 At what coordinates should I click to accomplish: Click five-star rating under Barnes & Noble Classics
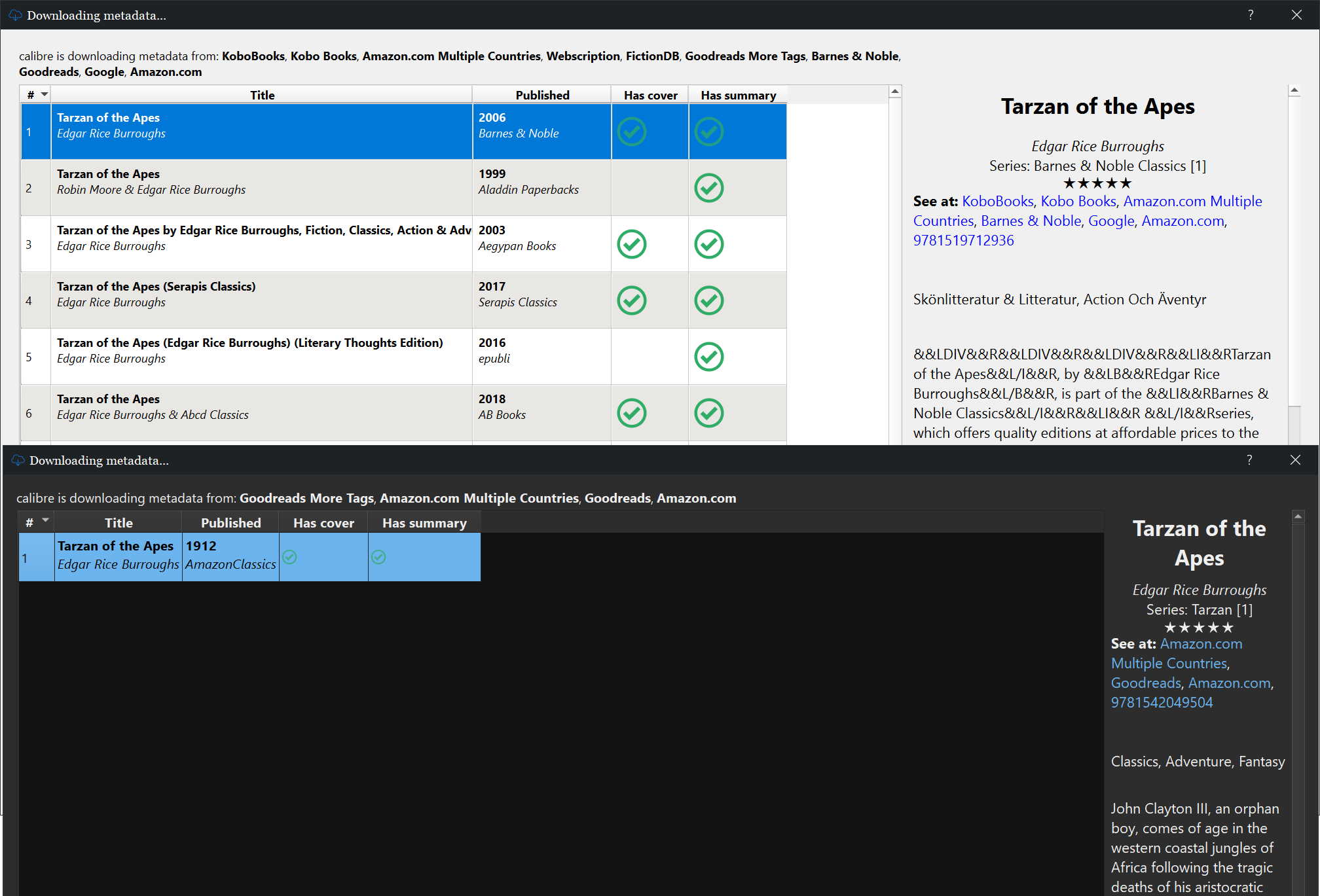[x=1097, y=183]
